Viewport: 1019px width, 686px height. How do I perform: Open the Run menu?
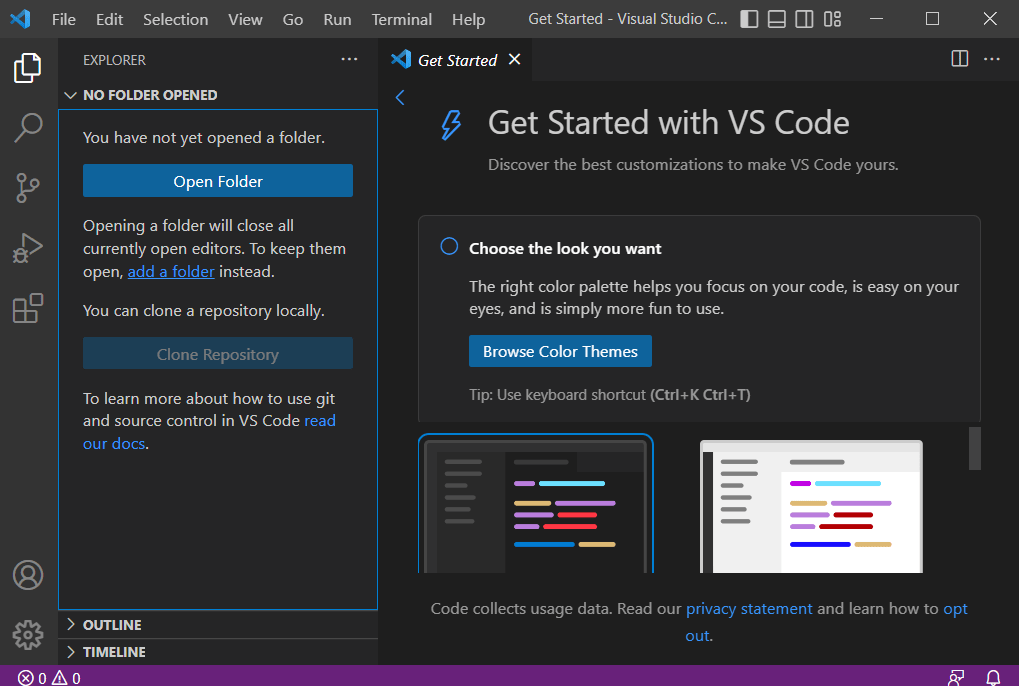click(337, 19)
